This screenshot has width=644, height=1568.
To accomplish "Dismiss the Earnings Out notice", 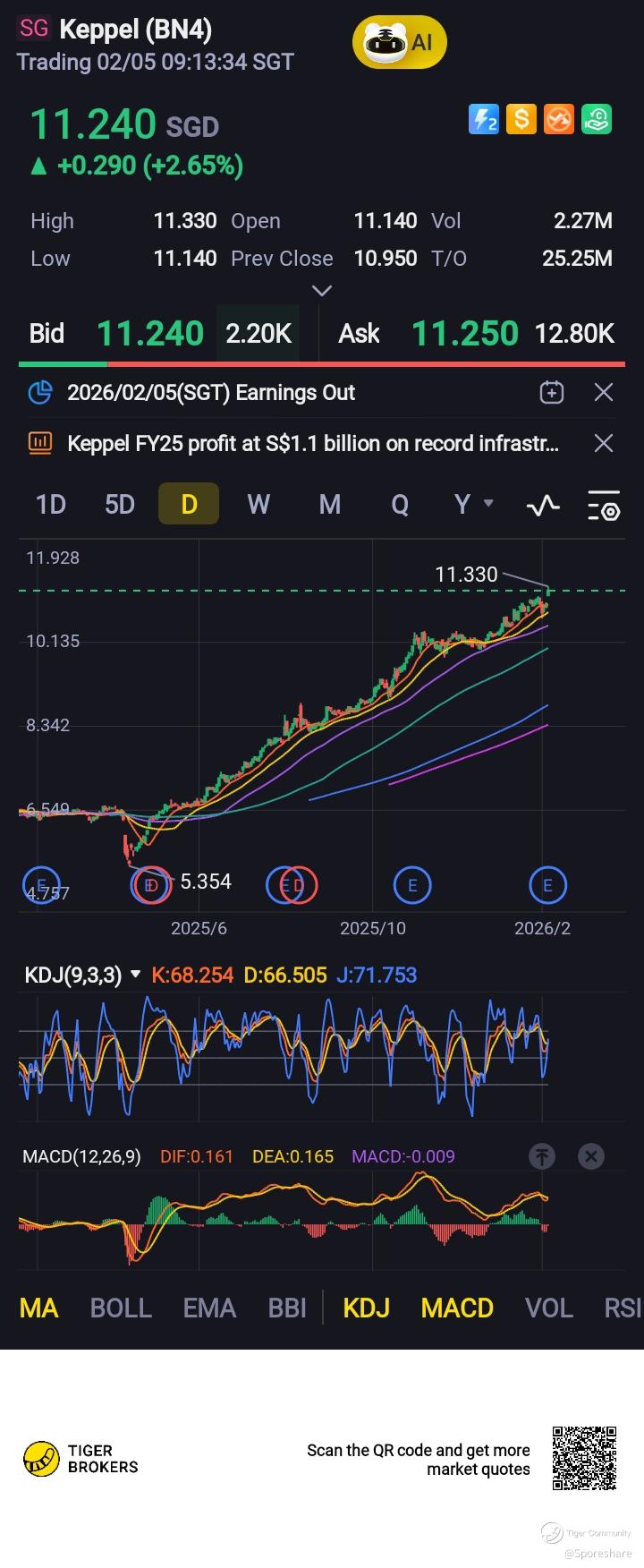I will point(604,392).
